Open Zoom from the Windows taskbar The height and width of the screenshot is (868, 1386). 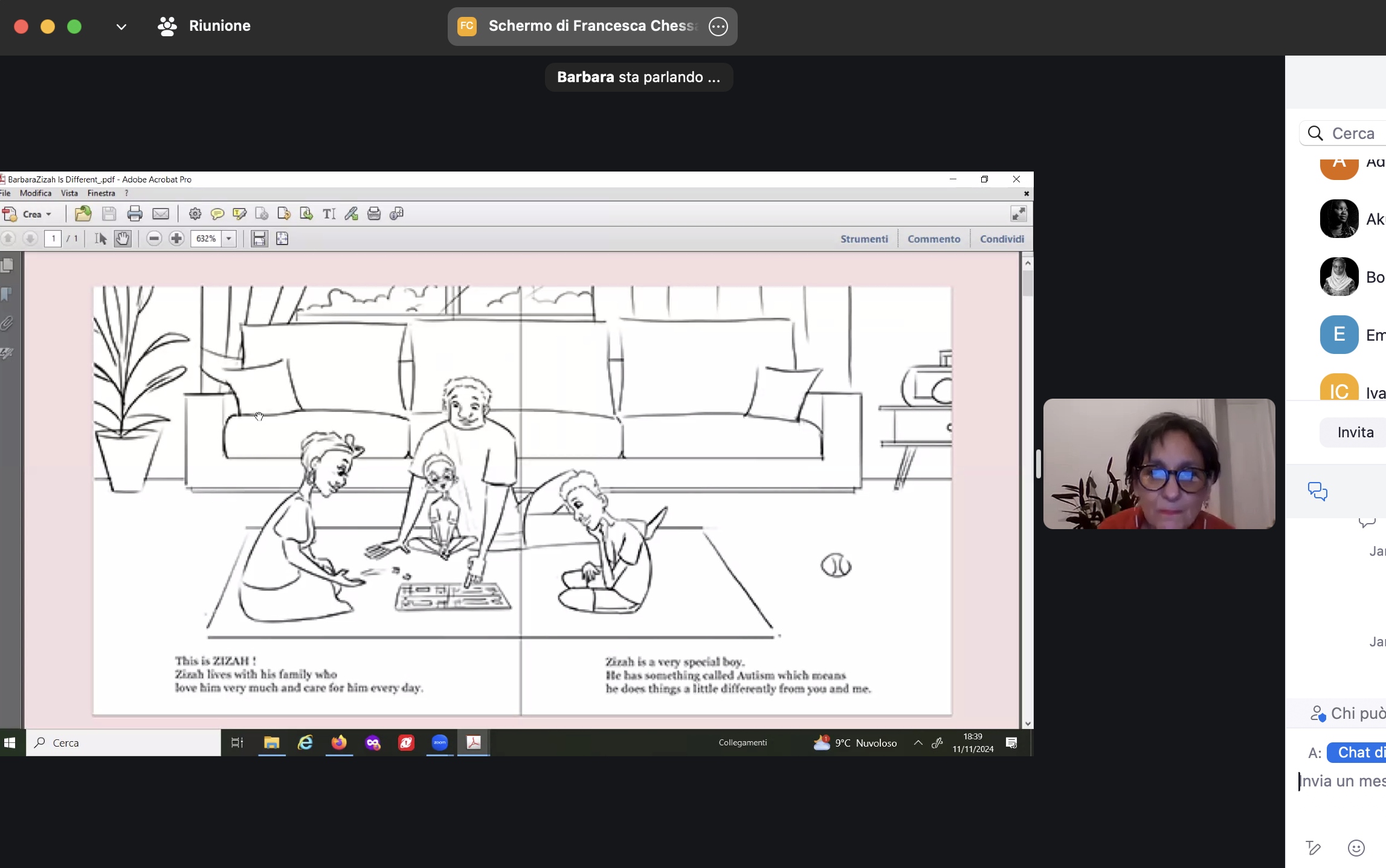click(x=440, y=743)
